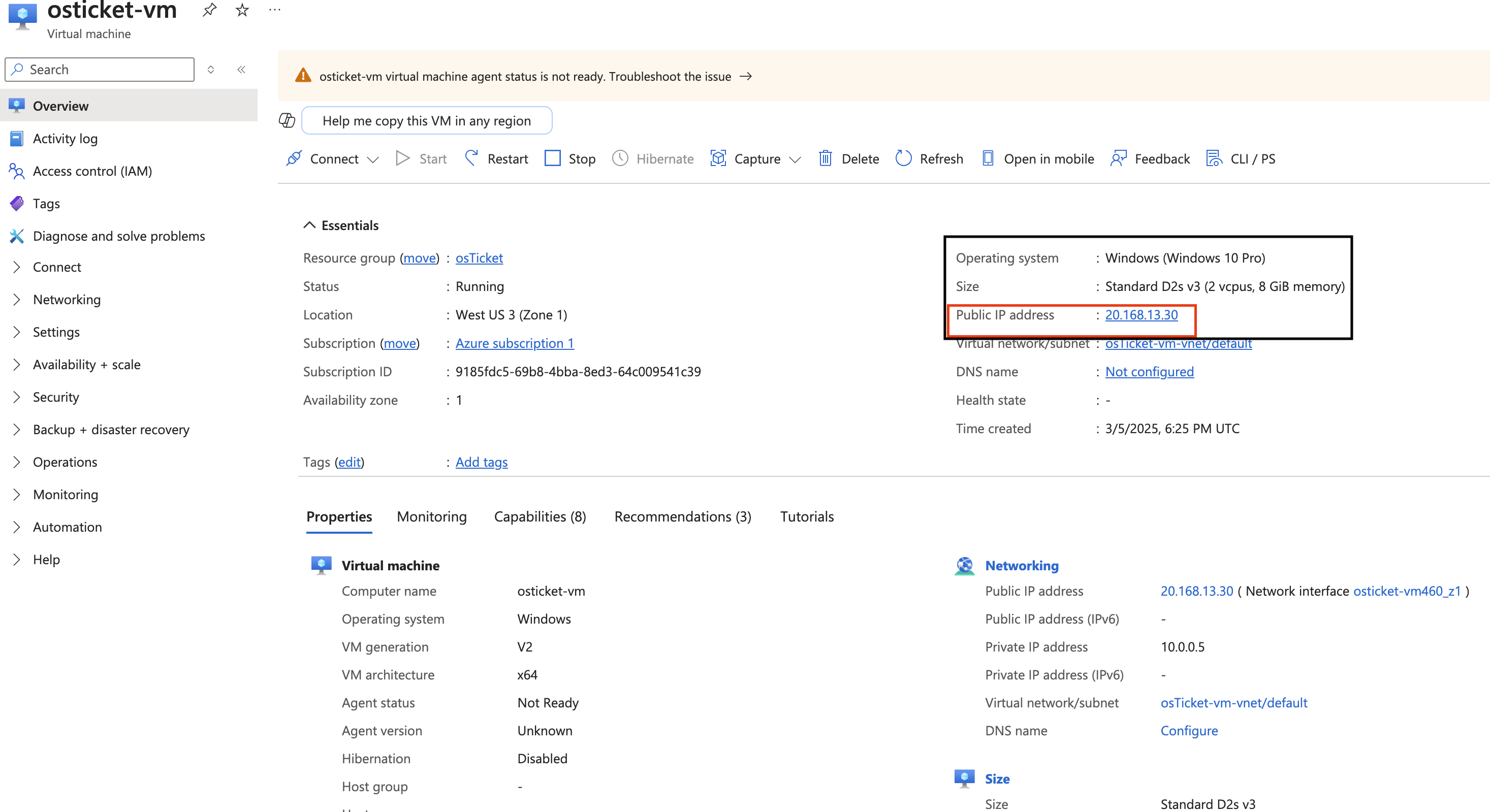Follow the Troubleshoot the issue arrow
This screenshot has height=812, width=1490.
tap(746, 76)
